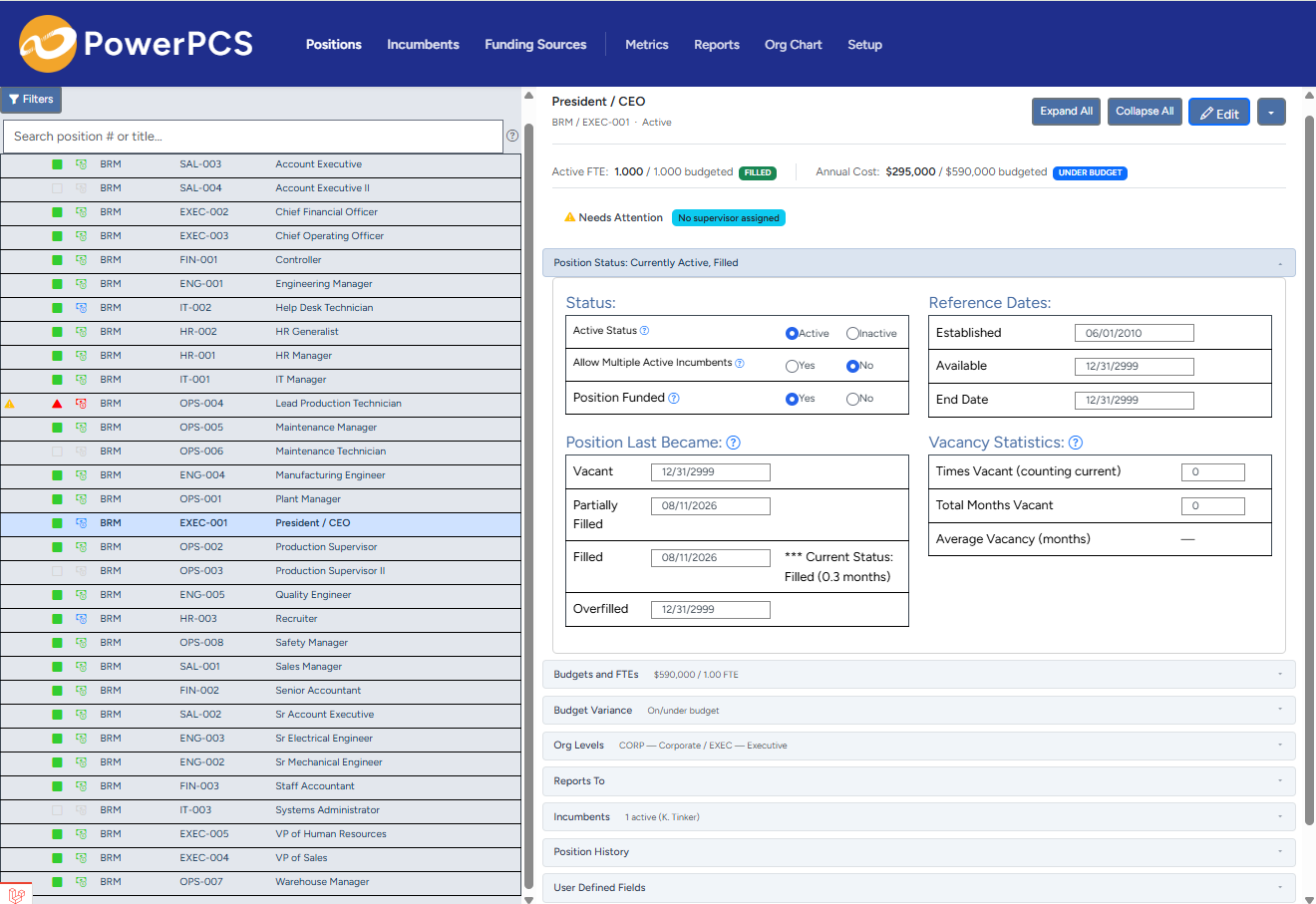
Task: Expand the Incumbents section
Action: (x=918, y=817)
